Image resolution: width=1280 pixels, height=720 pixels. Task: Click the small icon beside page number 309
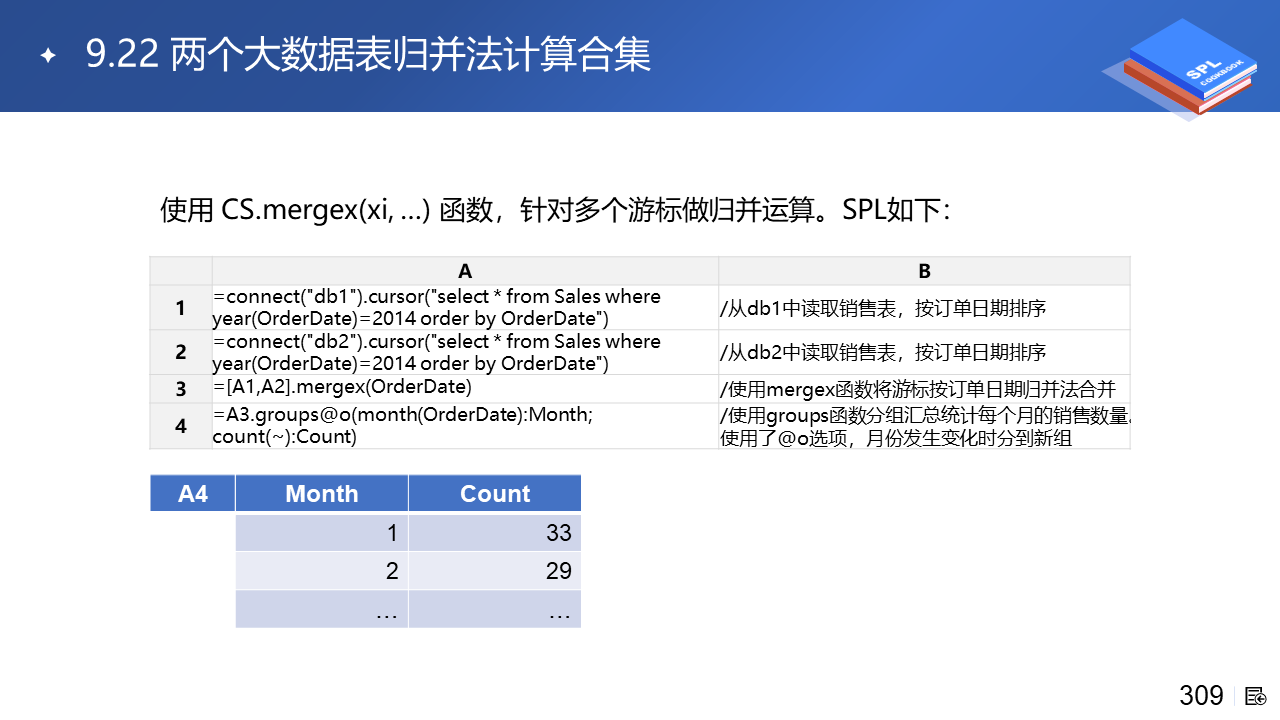pyautogui.click(x=1256, y=696)
